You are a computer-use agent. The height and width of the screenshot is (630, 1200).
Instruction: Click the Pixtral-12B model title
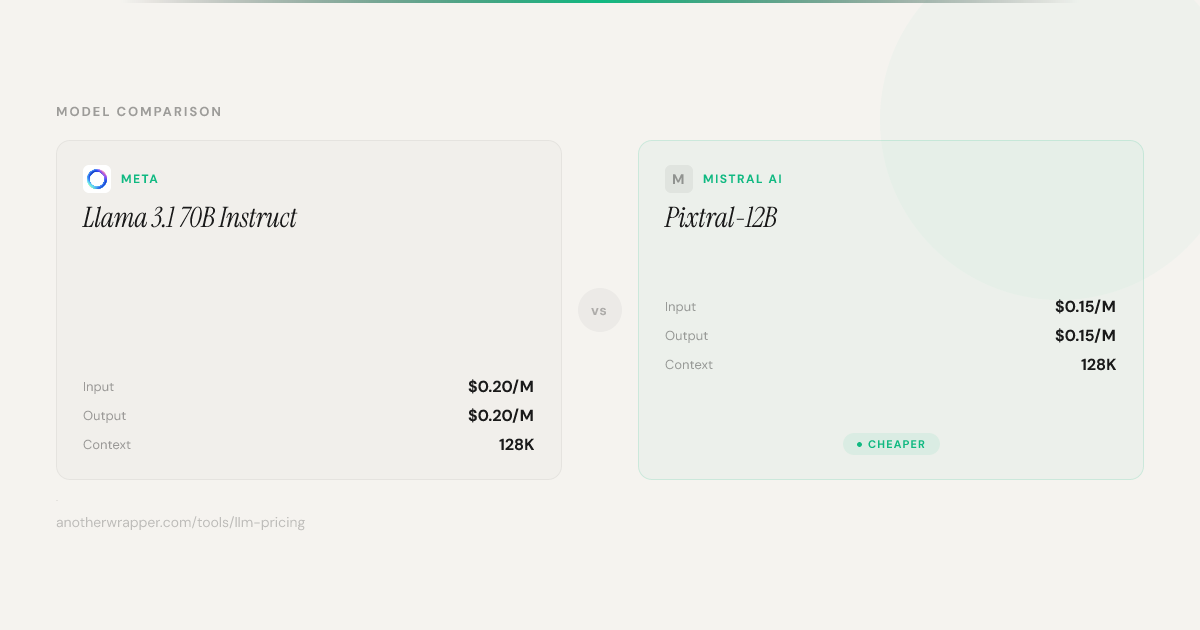[720, 218]
